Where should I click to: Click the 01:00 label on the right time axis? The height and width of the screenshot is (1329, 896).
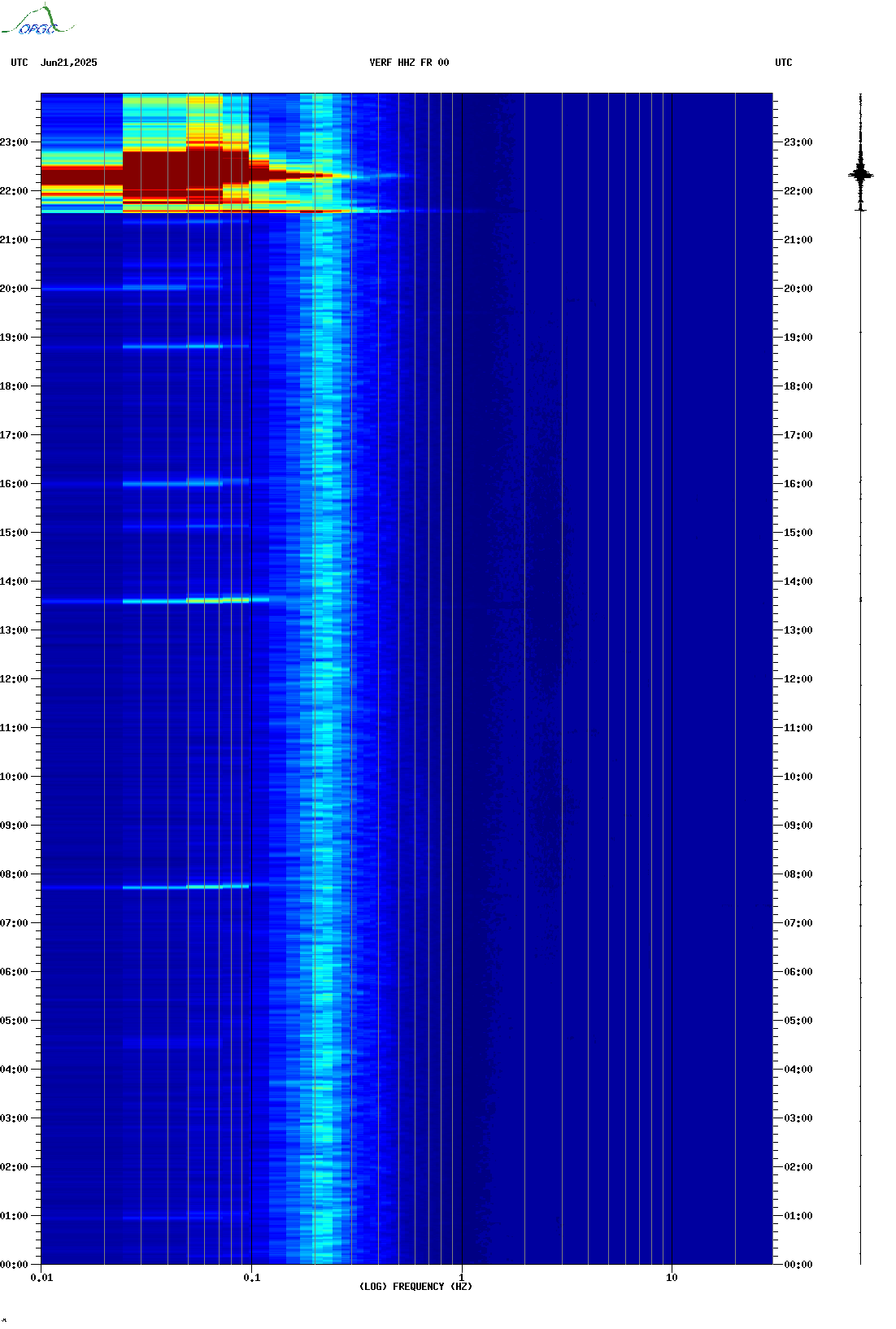[798, 1216]
